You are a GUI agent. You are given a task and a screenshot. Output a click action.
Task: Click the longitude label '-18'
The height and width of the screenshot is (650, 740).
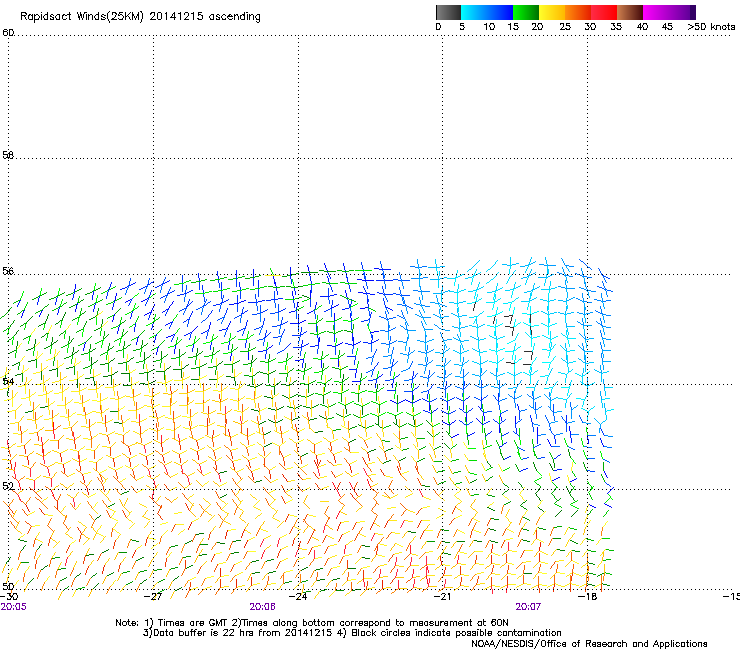point(587,597)
